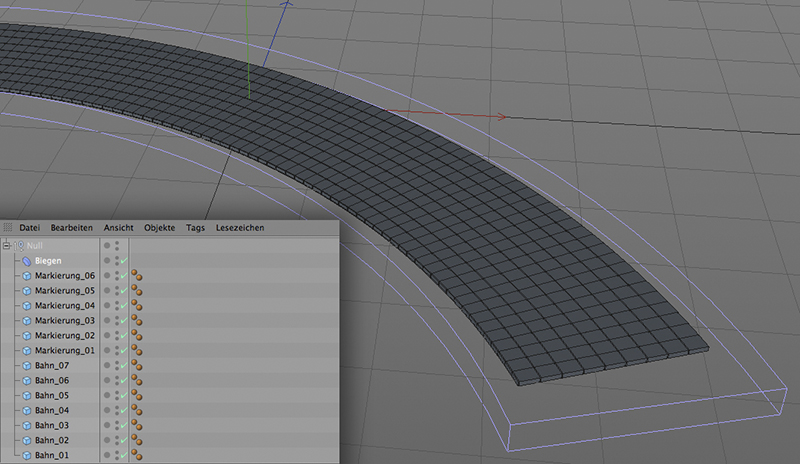Click the gray layer dot of Bahn_03
800x464 pixels.
click(108, 425)
